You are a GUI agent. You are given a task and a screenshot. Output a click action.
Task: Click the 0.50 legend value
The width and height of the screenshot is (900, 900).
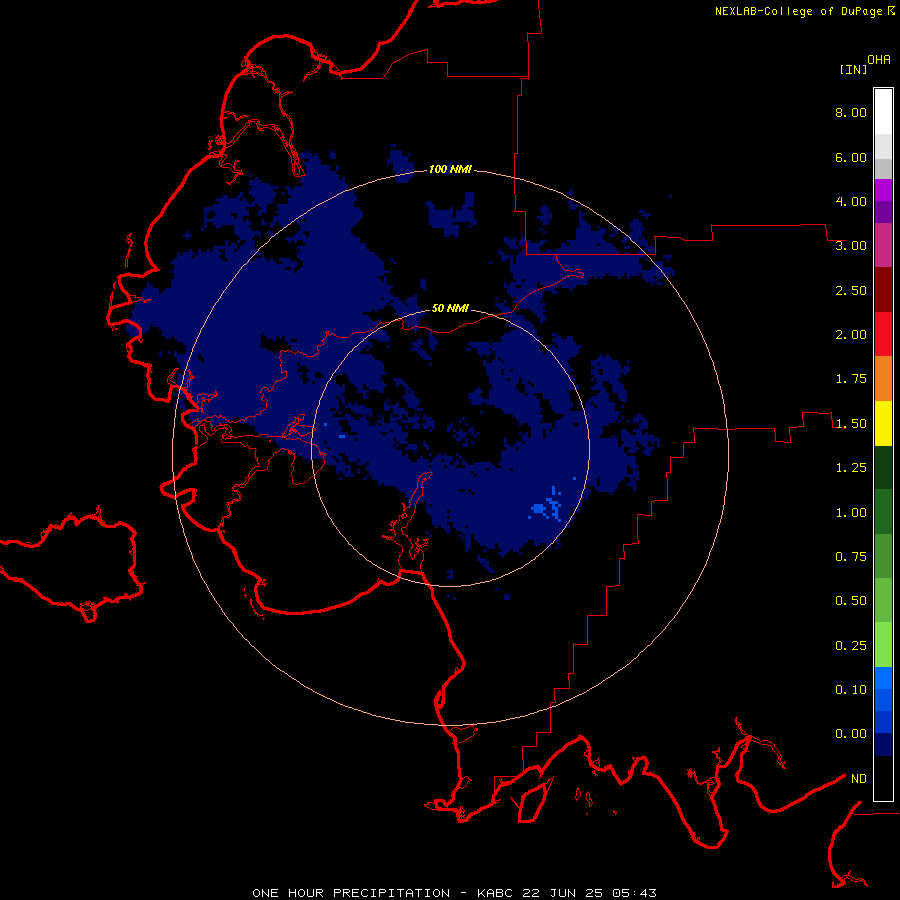[x=851, y=601]
